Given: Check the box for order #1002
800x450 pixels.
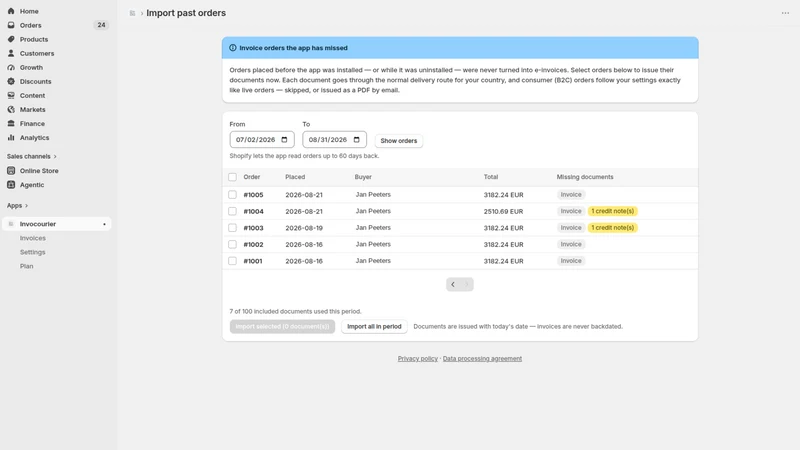Looking at the screenshot, I should tap(232, 244).
